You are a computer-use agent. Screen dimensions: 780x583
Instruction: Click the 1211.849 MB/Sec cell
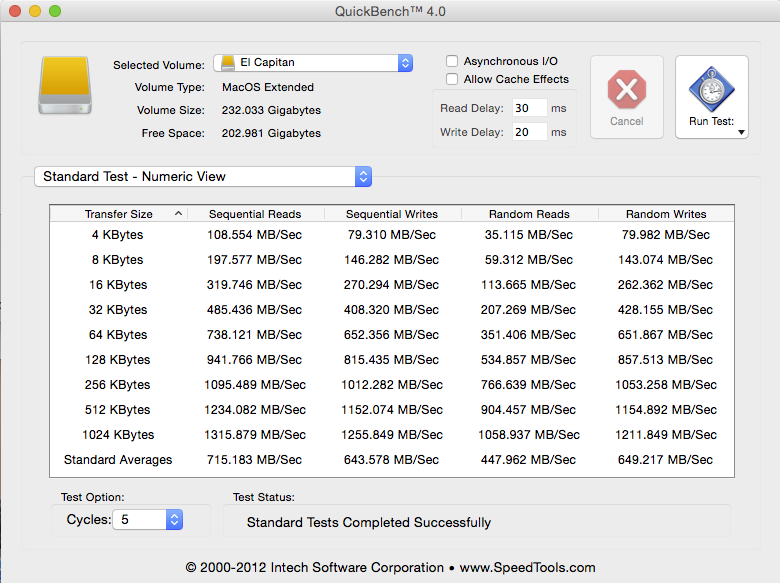[666, 435]
